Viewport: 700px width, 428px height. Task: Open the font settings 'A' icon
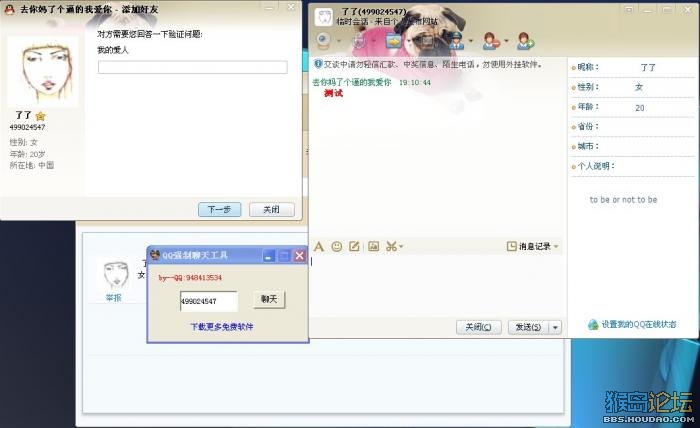pos(319,246)
